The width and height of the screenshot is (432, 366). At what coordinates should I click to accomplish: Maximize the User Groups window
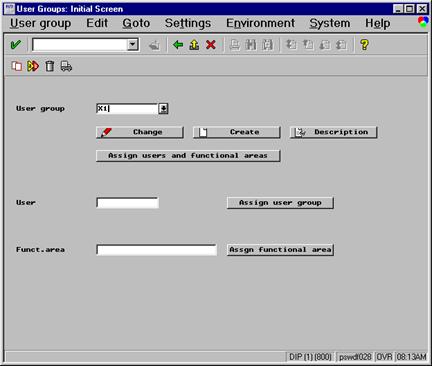click(410, 9)
